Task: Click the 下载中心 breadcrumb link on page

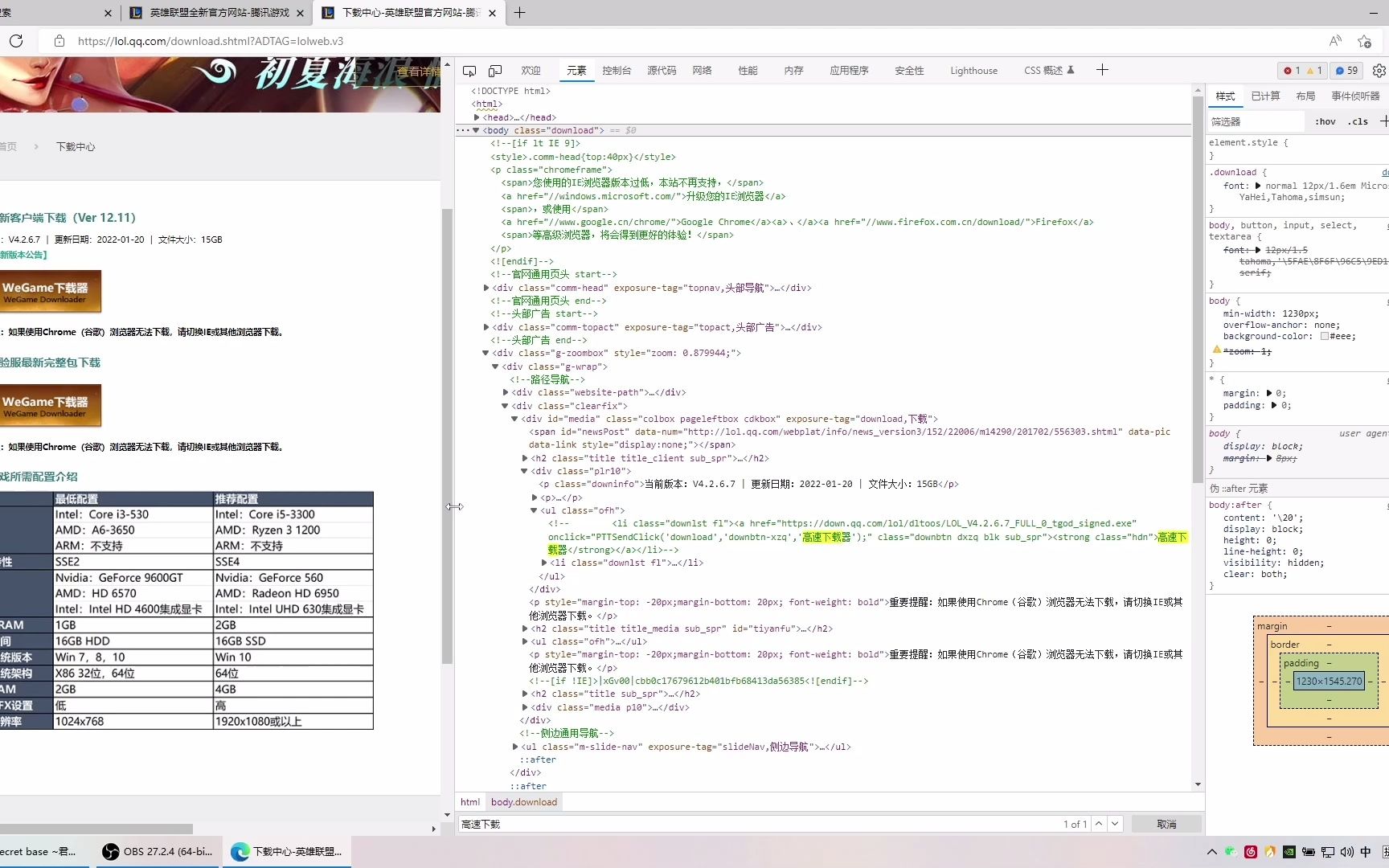Action: 76,147
